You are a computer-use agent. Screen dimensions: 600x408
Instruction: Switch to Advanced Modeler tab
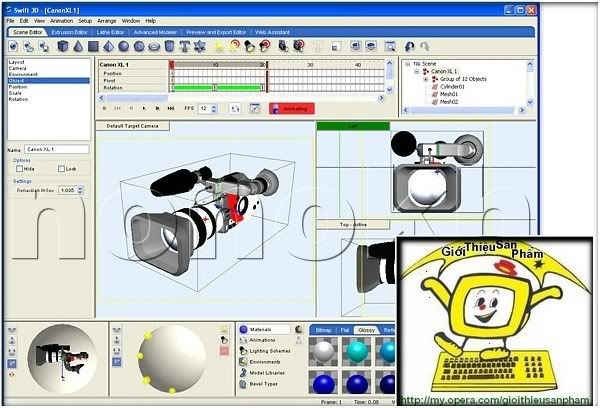pyautogui.click(x=155, y=33)
